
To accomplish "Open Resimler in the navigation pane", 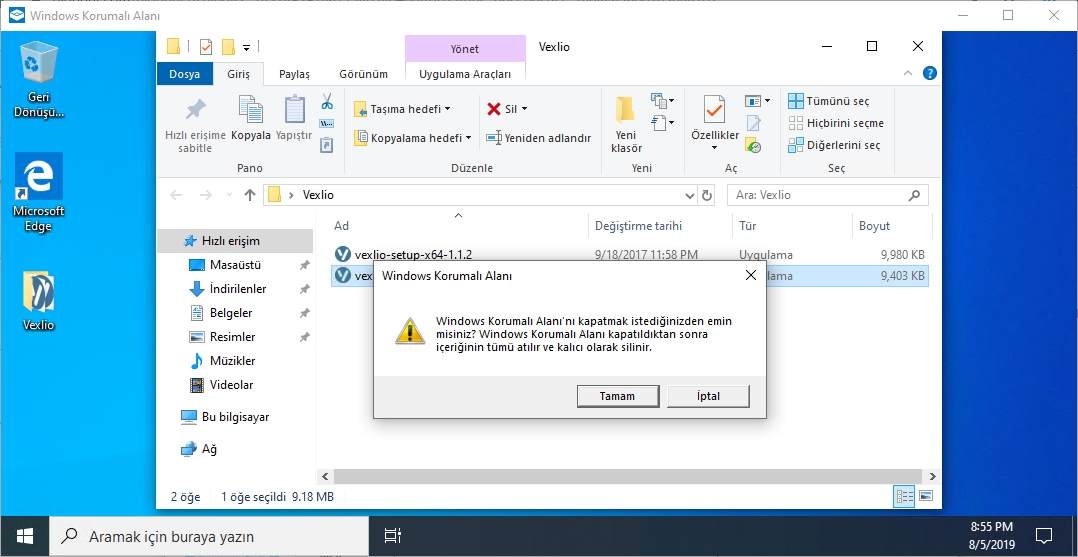I will click(x=234, y=337).
